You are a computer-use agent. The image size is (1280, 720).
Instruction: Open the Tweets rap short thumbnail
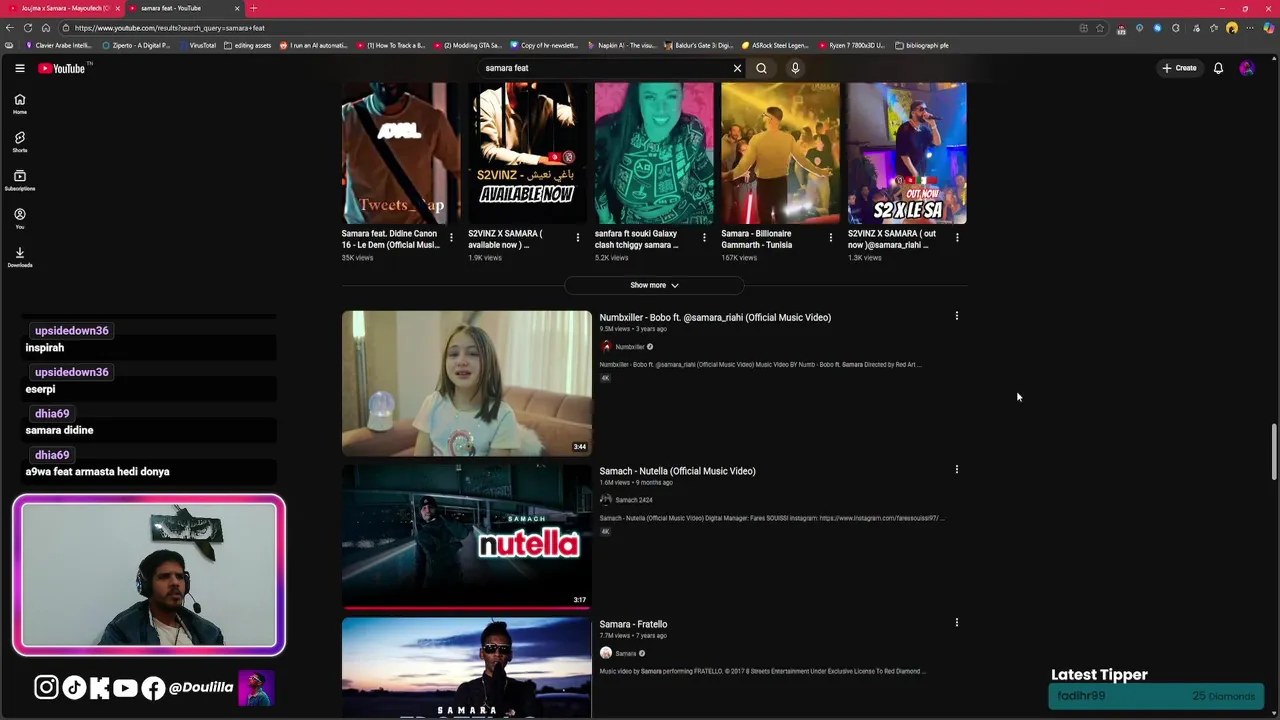point(401,153)
